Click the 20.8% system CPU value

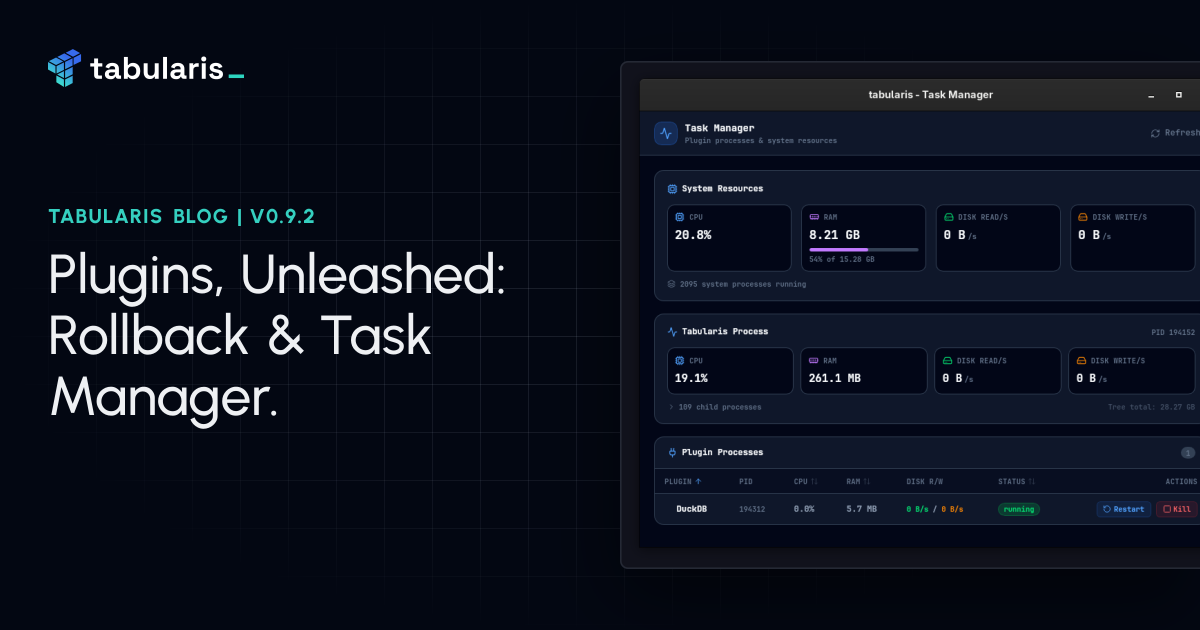pyautogui.click(x=693, y=235)
